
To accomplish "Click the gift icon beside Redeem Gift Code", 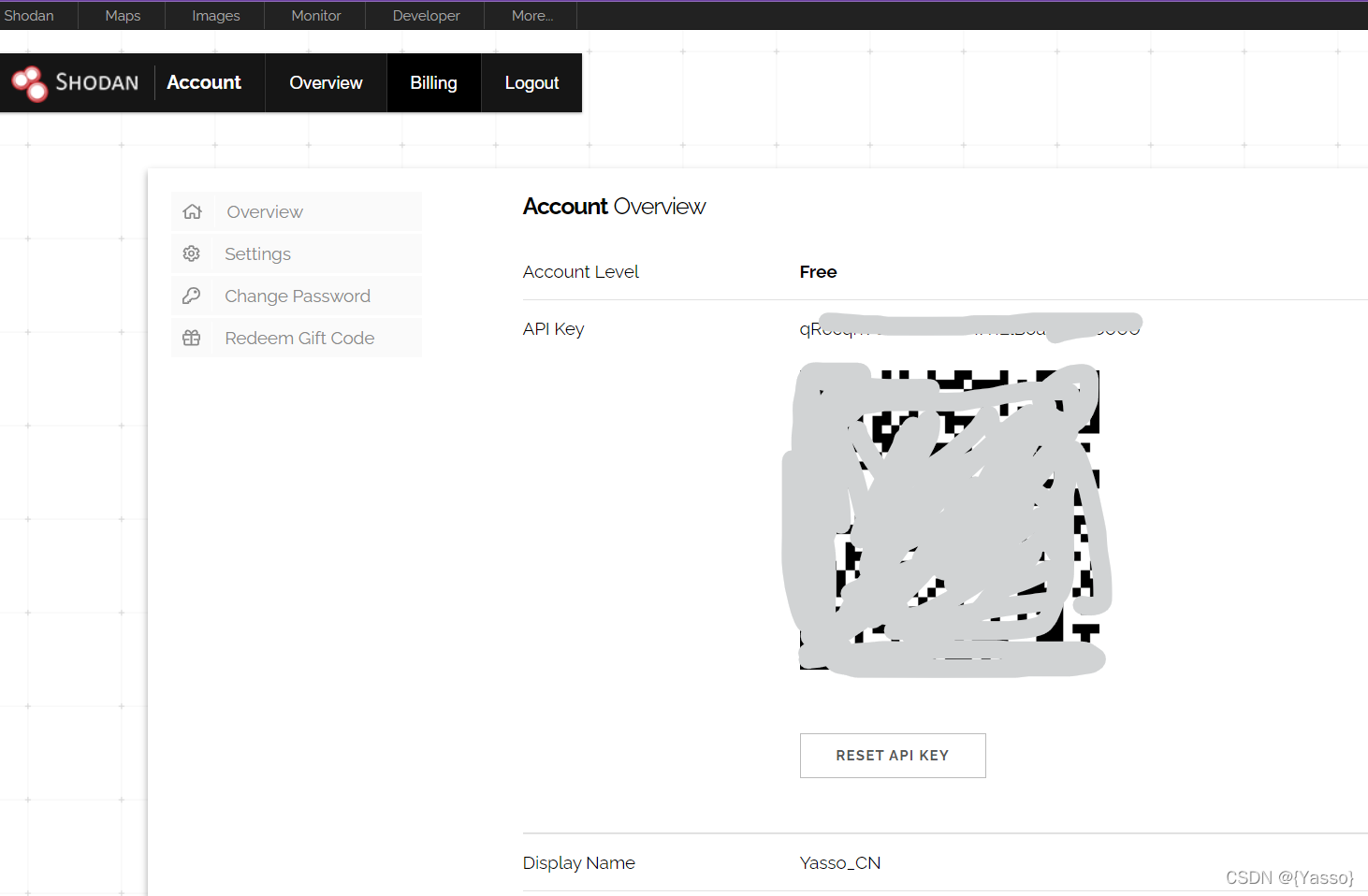I will (x=192, y=338).
